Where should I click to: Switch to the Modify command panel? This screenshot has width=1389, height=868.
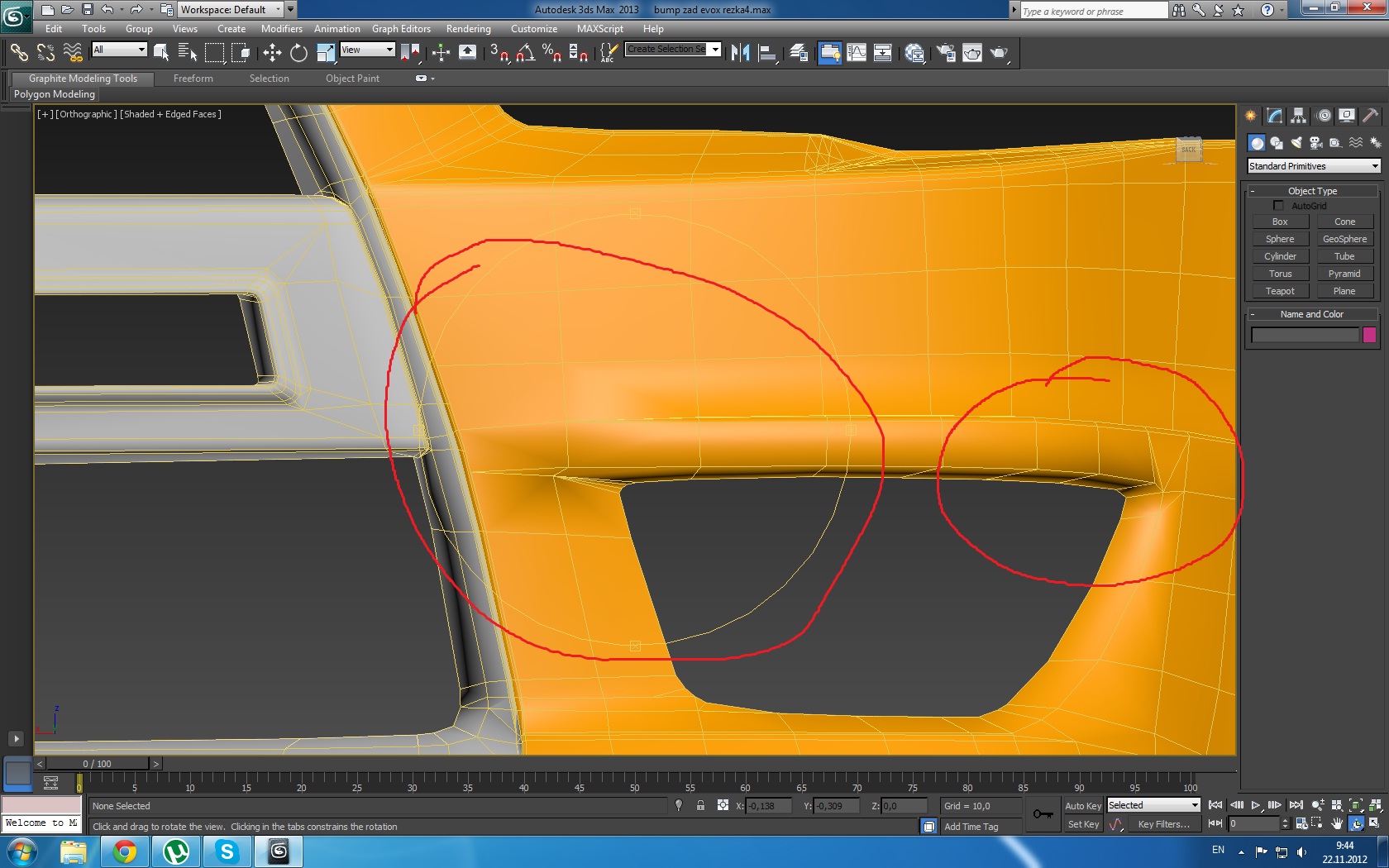(x=1275, y=116)
